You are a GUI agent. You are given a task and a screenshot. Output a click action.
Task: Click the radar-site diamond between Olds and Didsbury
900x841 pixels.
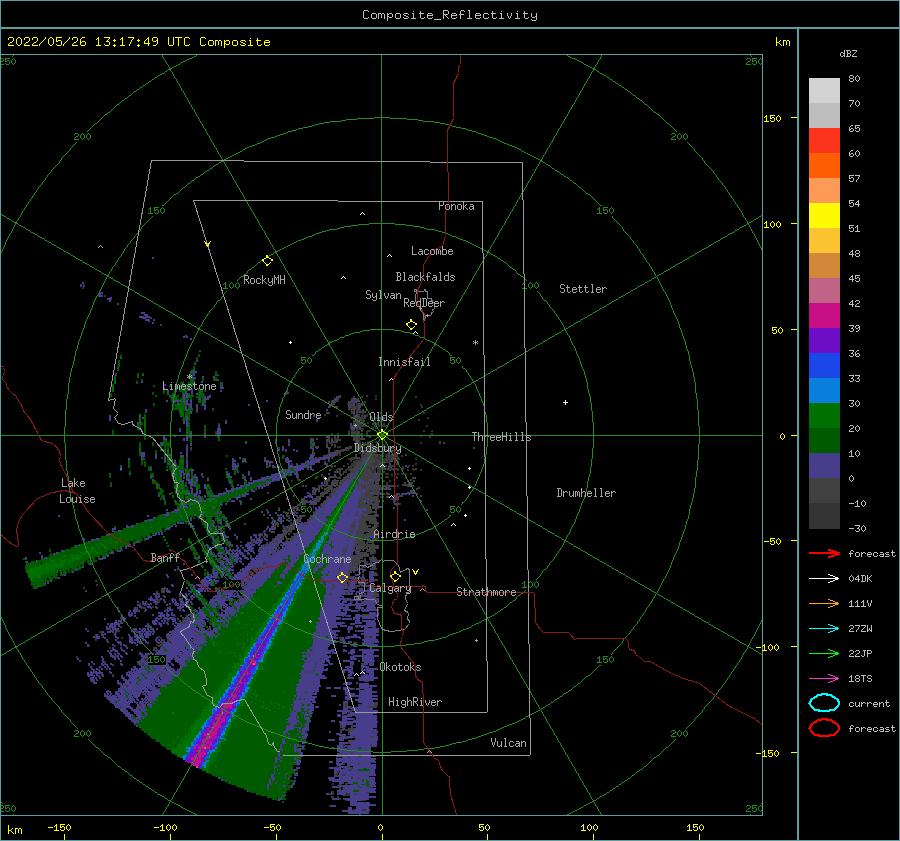click(x=382, y=435)
